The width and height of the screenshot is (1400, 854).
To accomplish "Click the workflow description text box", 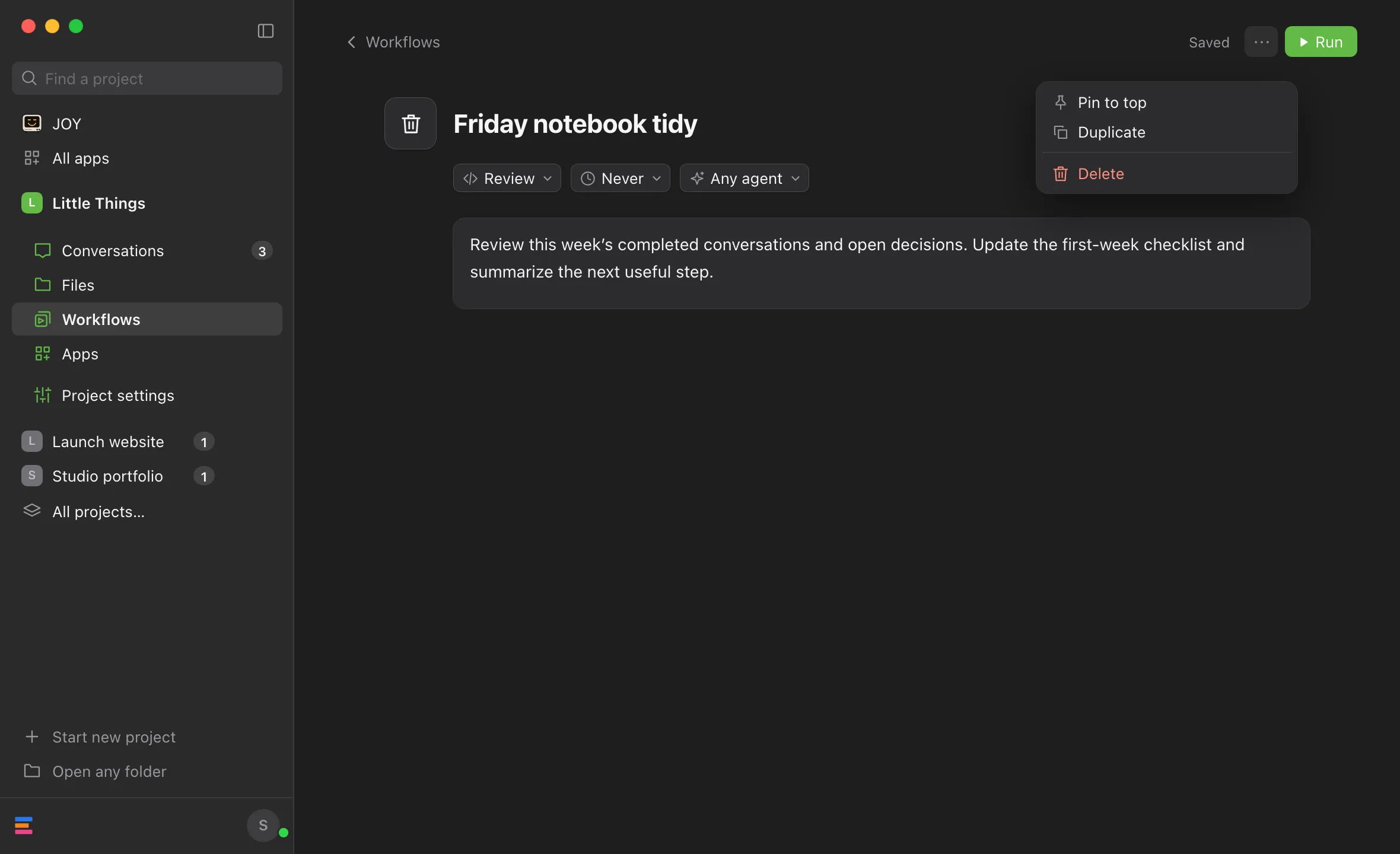I will [881, 263].
